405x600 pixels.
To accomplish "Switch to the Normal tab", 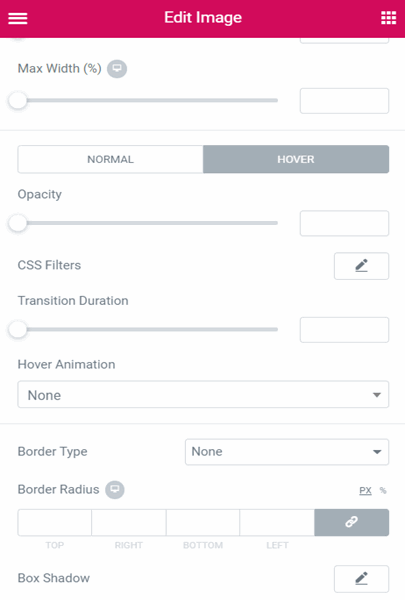I will [x=110, y=159].
